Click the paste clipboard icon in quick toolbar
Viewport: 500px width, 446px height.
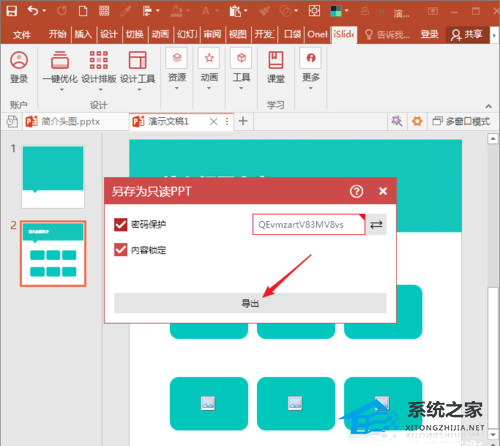[x=235, y=11]
